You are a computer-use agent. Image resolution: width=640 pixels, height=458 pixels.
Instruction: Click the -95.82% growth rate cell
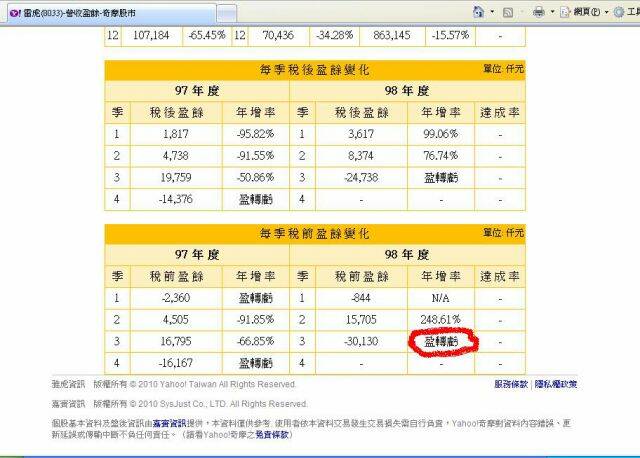click(256, 134)
